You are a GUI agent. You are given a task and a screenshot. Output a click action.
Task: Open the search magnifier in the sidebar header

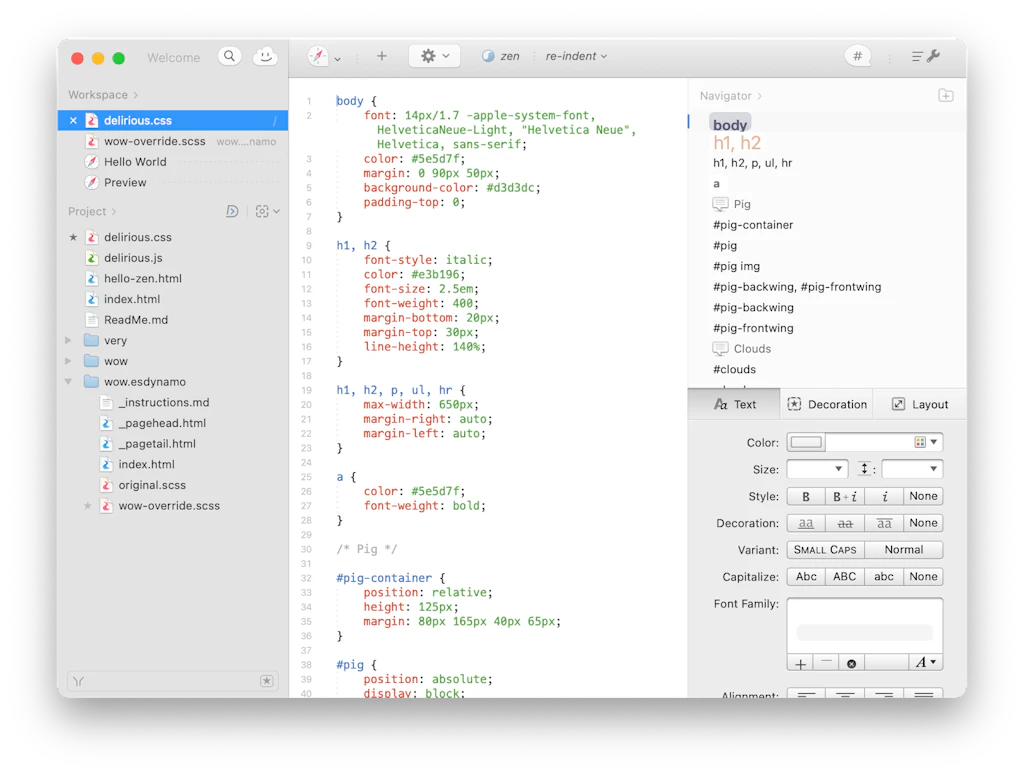pyautogui.click(x=229, y=56)
